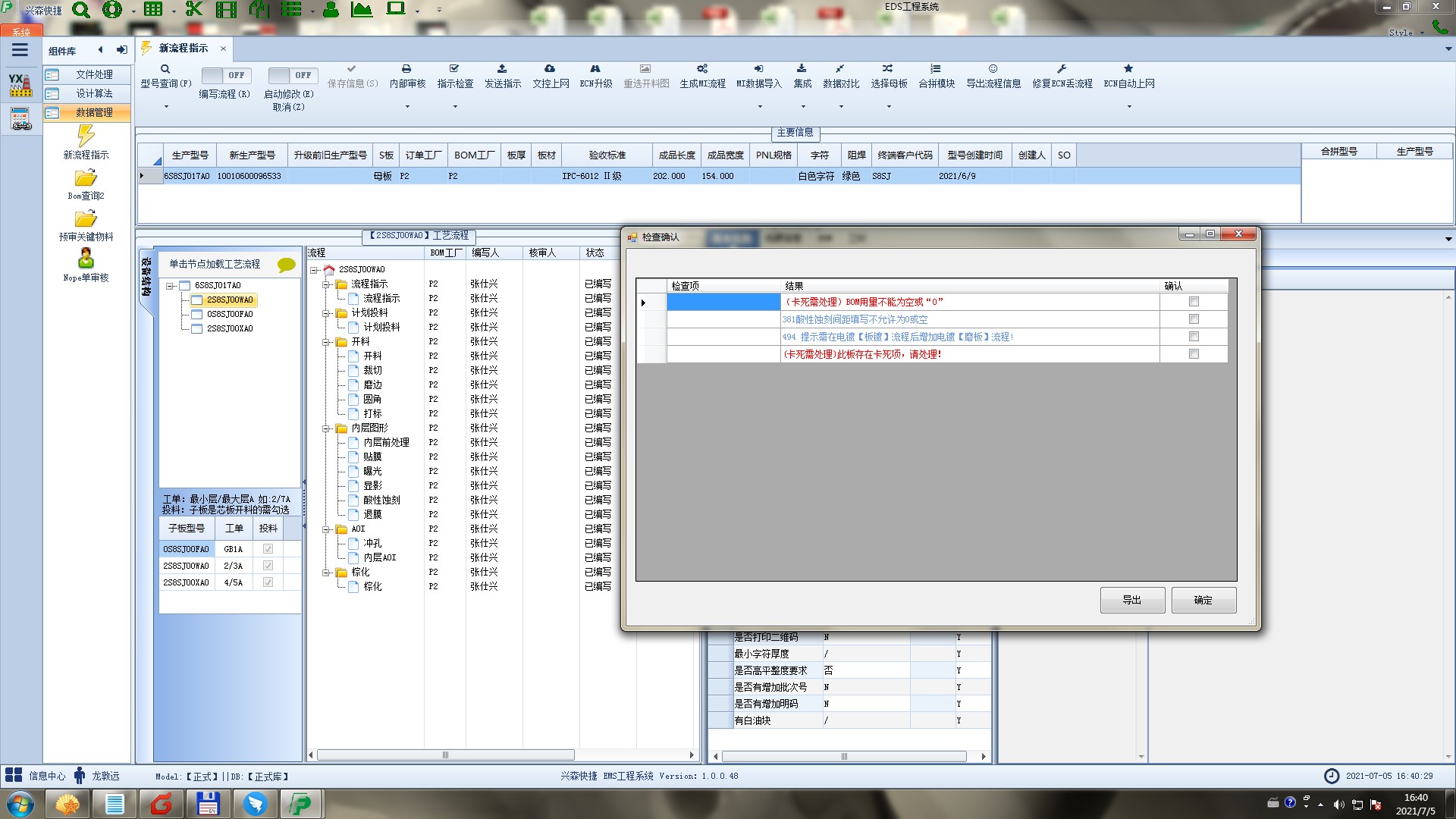Check confirm box for BOM用量 row
The height and width of the screenshot is (819, 1456).
1194,302
